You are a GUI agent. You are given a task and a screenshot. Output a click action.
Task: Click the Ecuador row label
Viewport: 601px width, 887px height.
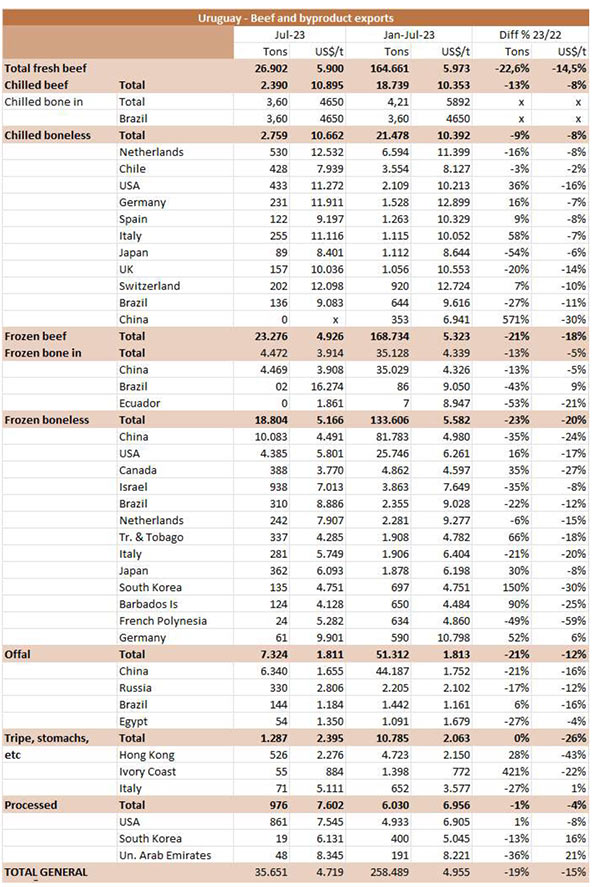click(141, 403)
